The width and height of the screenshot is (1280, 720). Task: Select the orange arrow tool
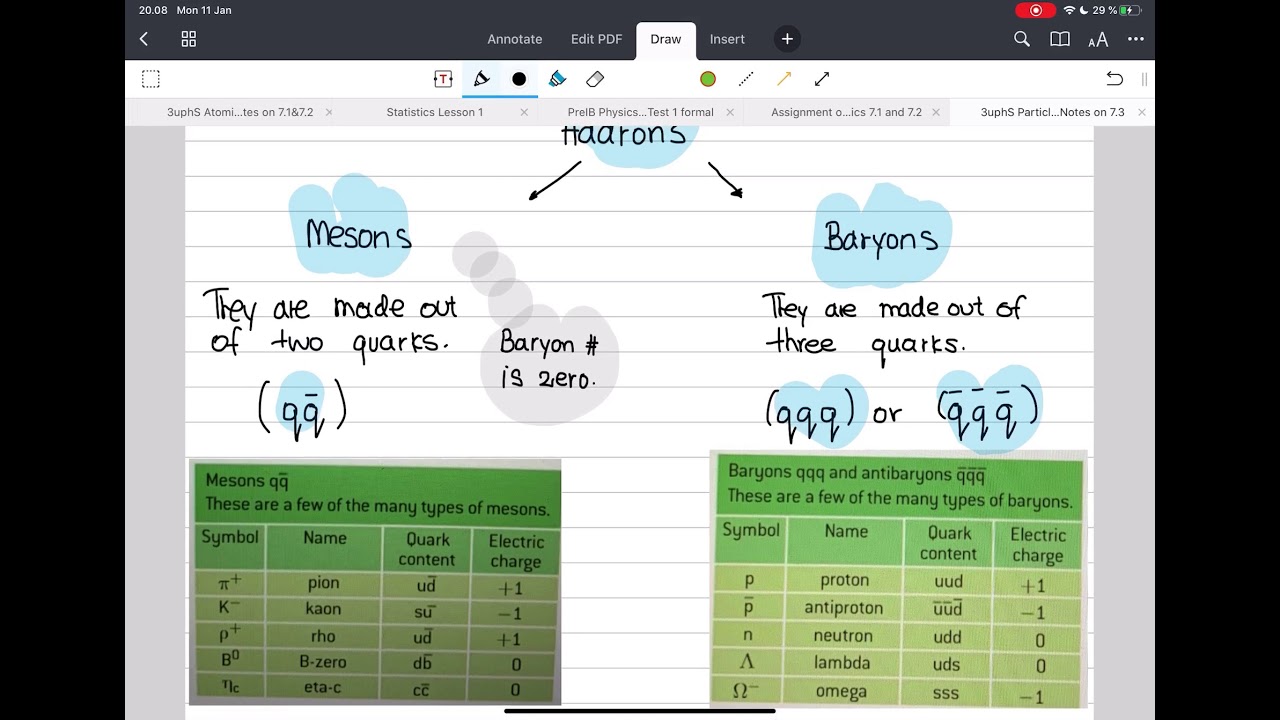[784, 79]
